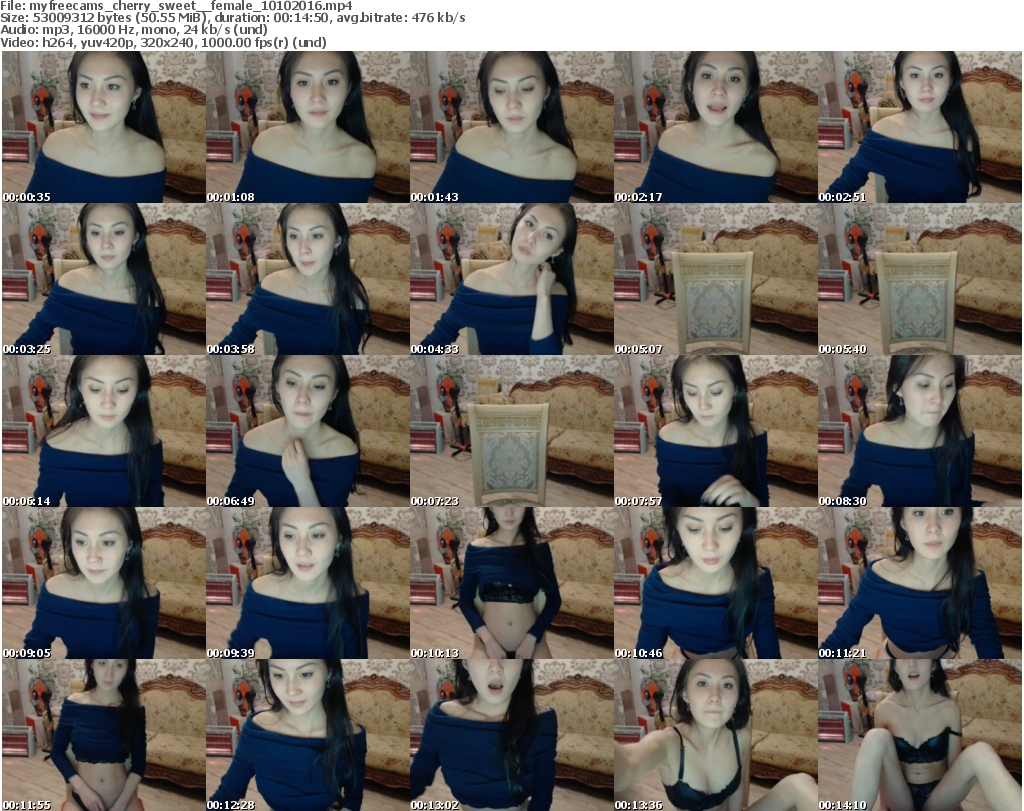Image resolution: width=1024 pixels, height=811 pixels.
Task: Click the empty-chair frame at 00:05:40
Action: click(x=920, y=279)
